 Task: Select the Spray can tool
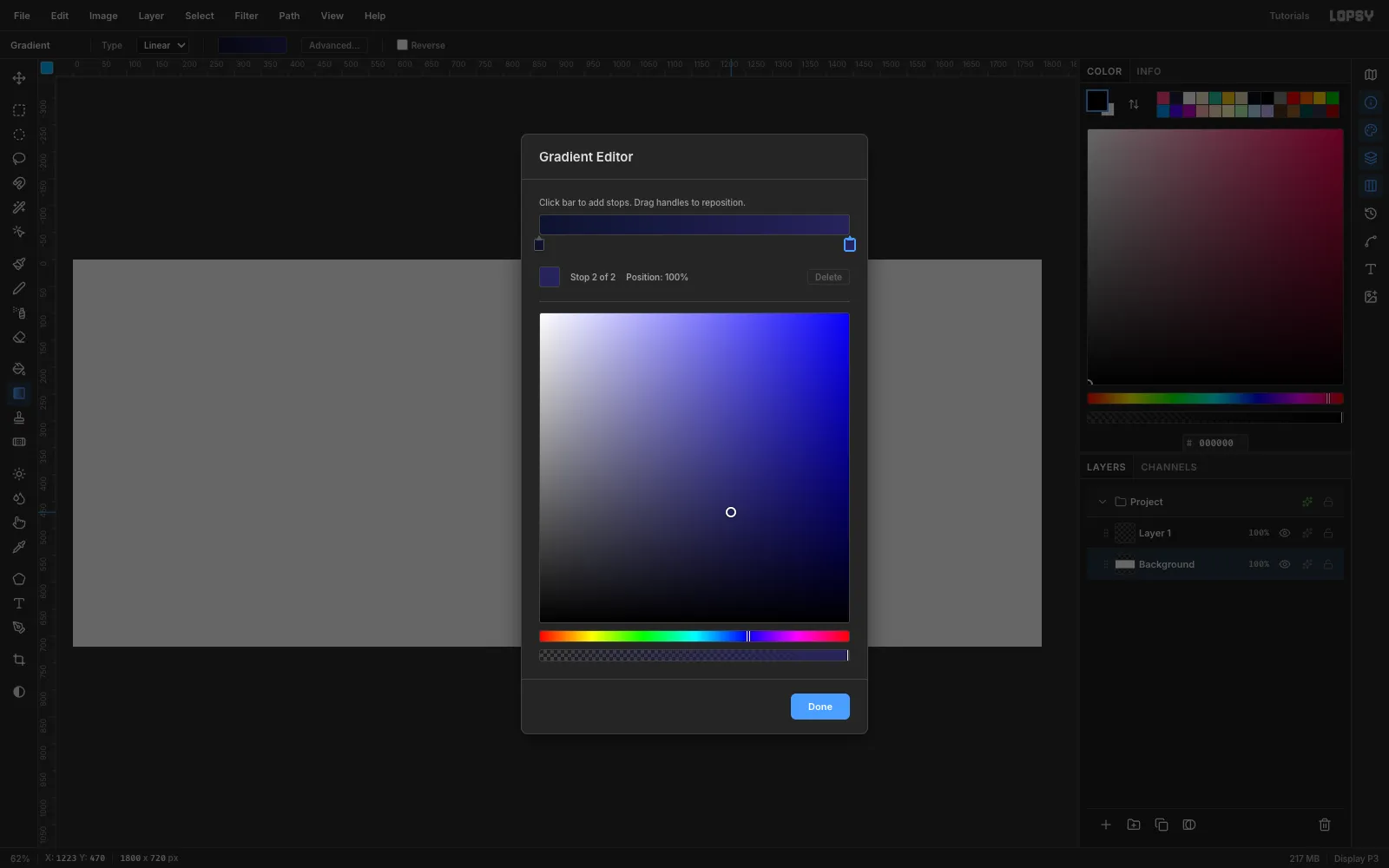[18, 312]
